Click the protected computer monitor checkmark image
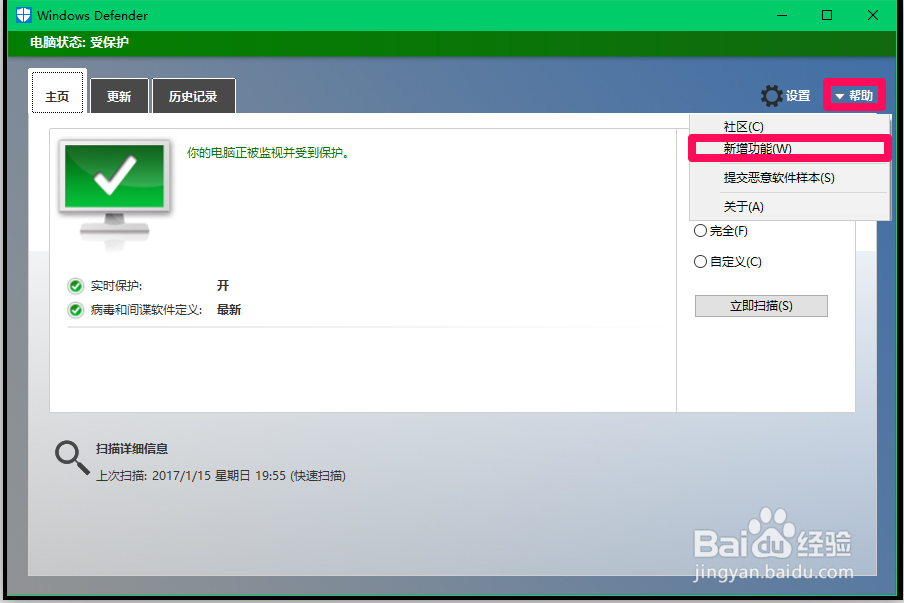 click(x=114, y=193)
